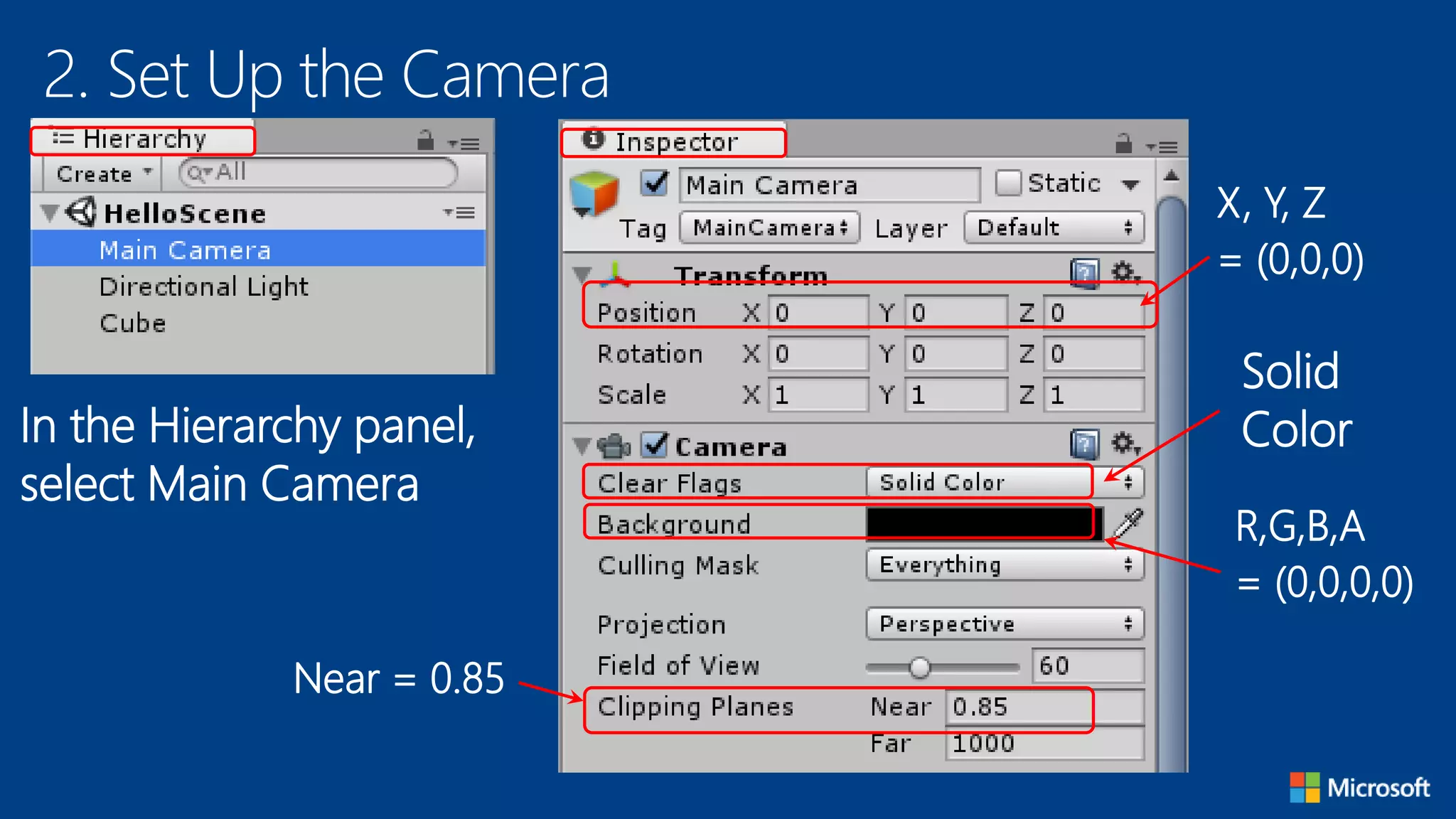Image resolution: width=1456 pixels, height=819 pixels.
Task: Open the Inspector panel options menu icon
Action: coord(1162,147)
